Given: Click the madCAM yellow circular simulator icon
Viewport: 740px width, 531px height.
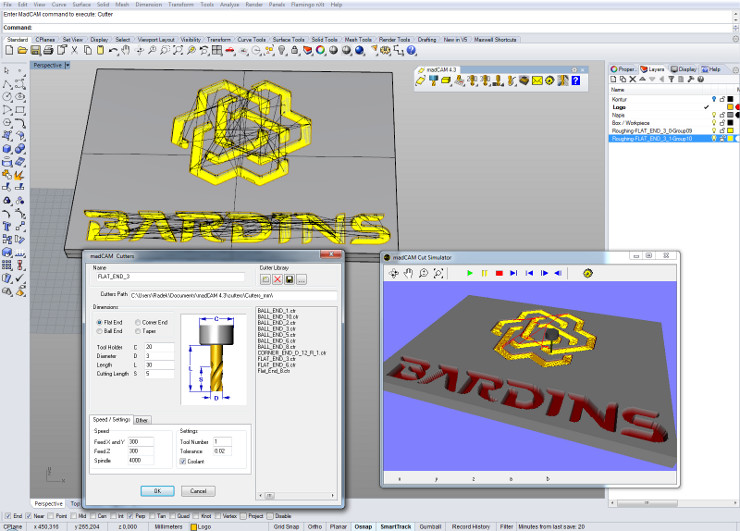Looking at the screenshot, I should [x=550, y=81].
